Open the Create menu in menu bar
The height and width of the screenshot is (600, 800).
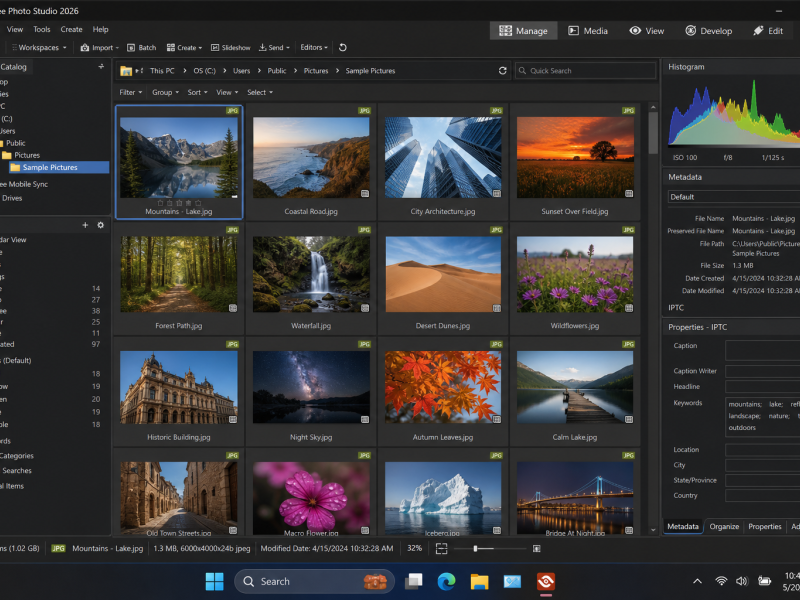click(71, 29)
